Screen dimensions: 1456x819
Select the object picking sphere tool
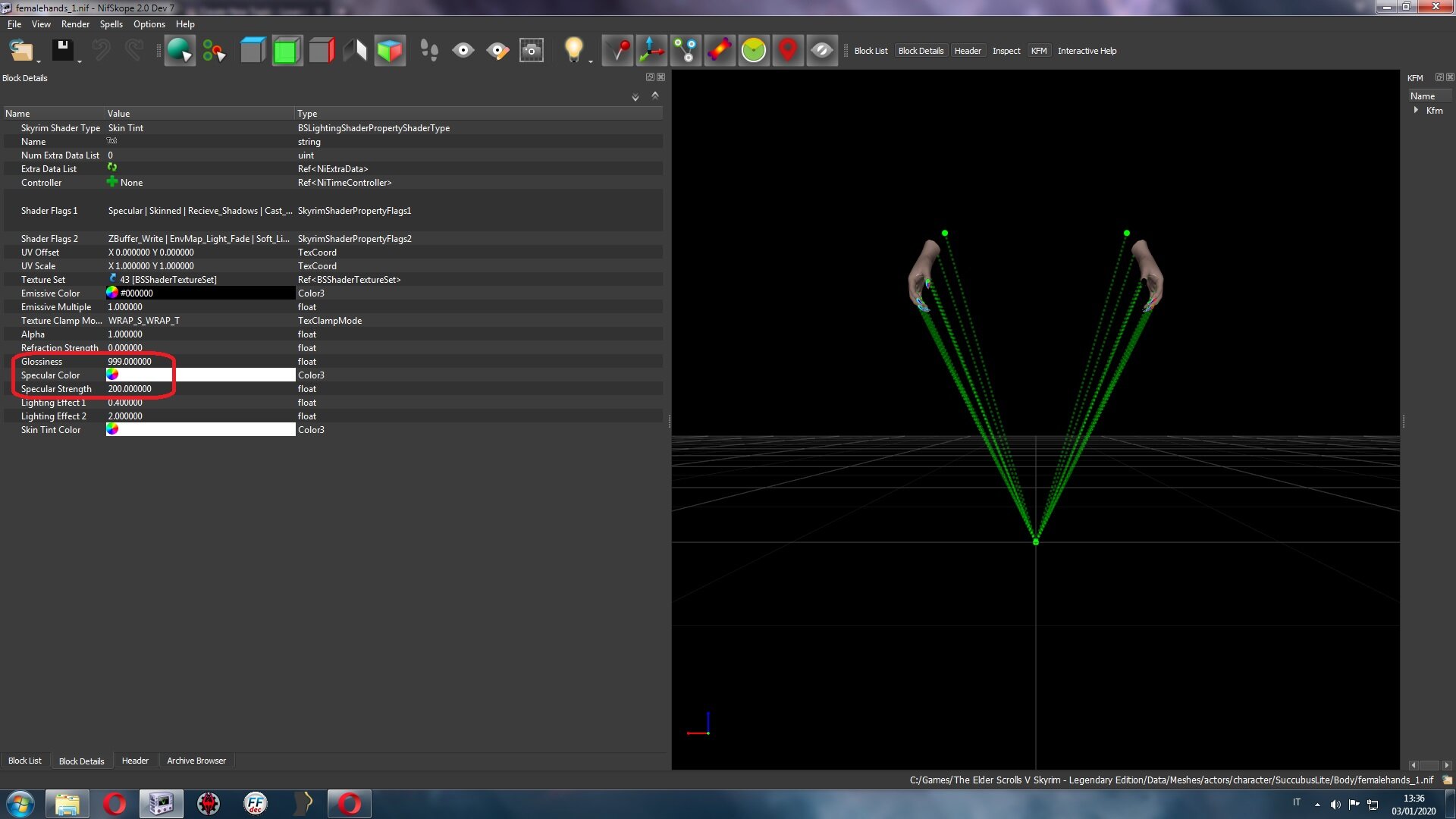point(180,51)
